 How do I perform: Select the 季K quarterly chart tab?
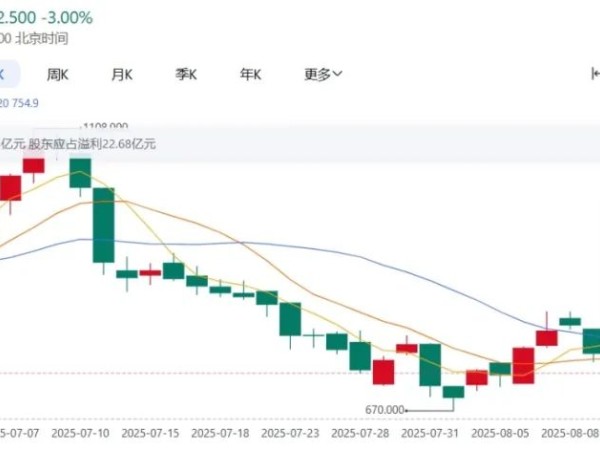[x=186, y=74]
